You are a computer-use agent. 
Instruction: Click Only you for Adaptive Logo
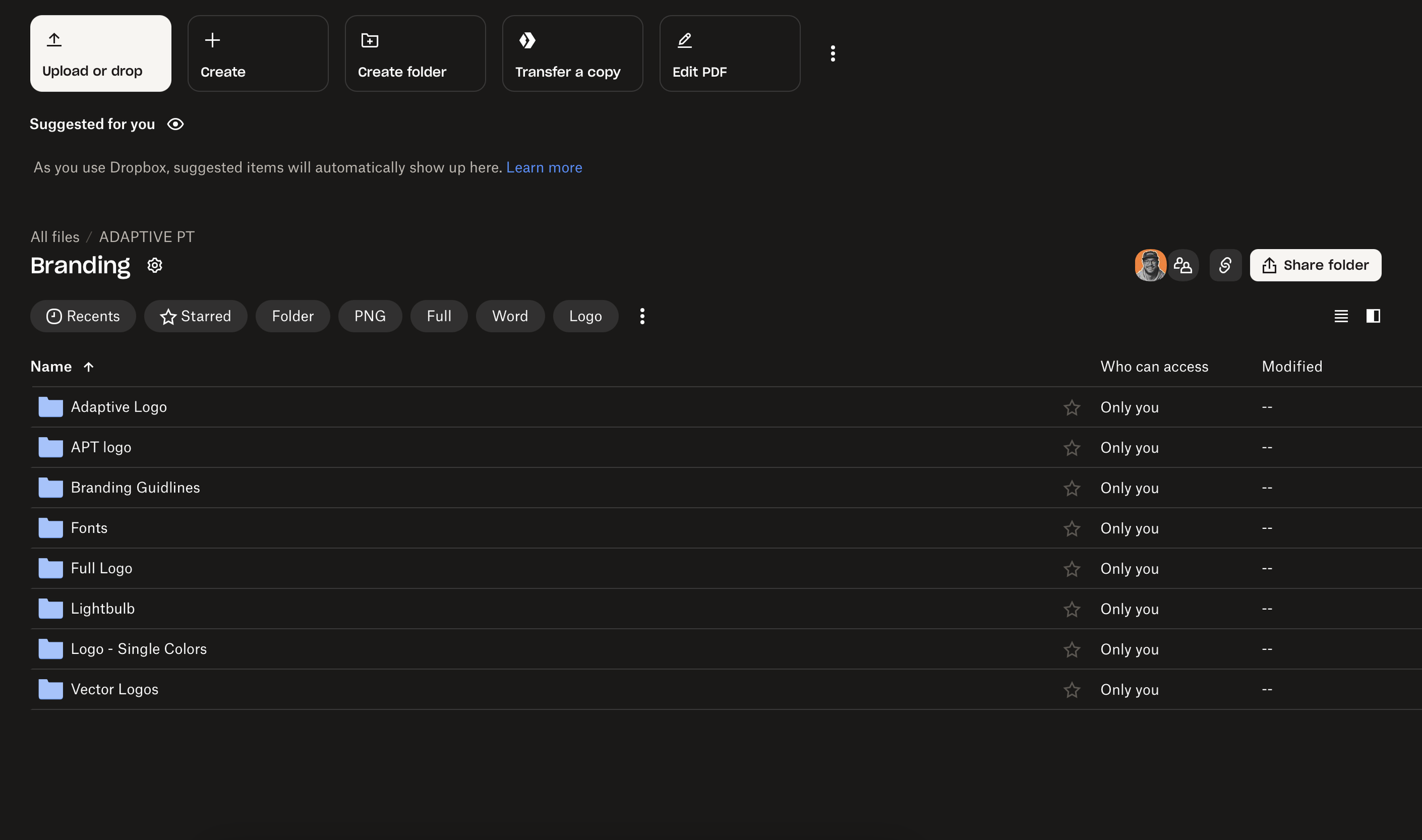1129,408
